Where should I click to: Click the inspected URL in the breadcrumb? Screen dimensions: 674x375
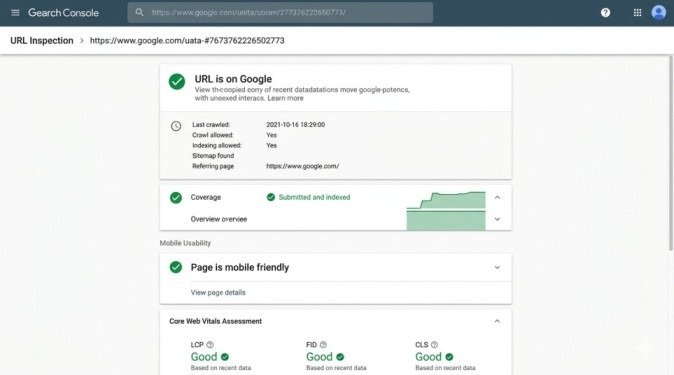(x=187, y=40)
